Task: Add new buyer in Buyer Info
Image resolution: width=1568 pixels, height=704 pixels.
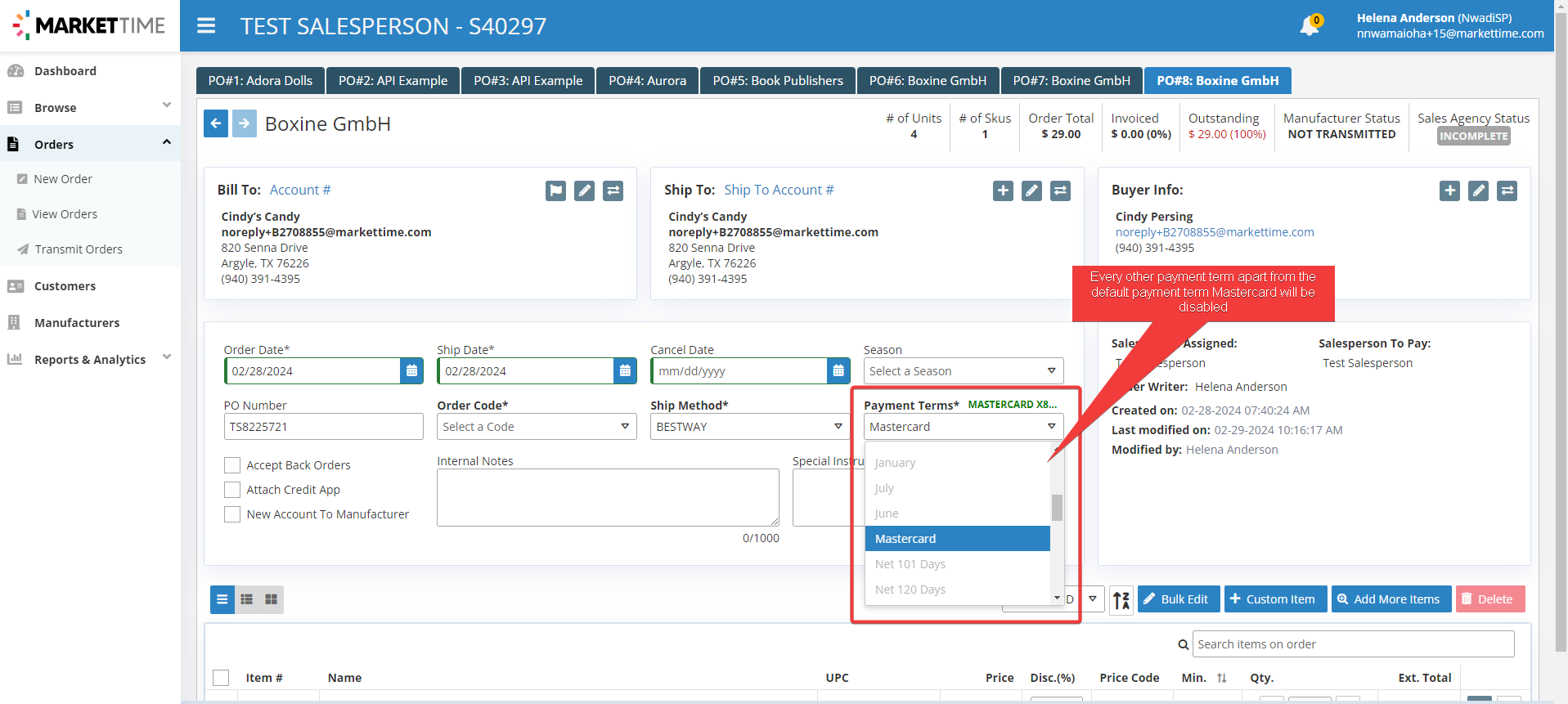Action: coord(1449,191)
